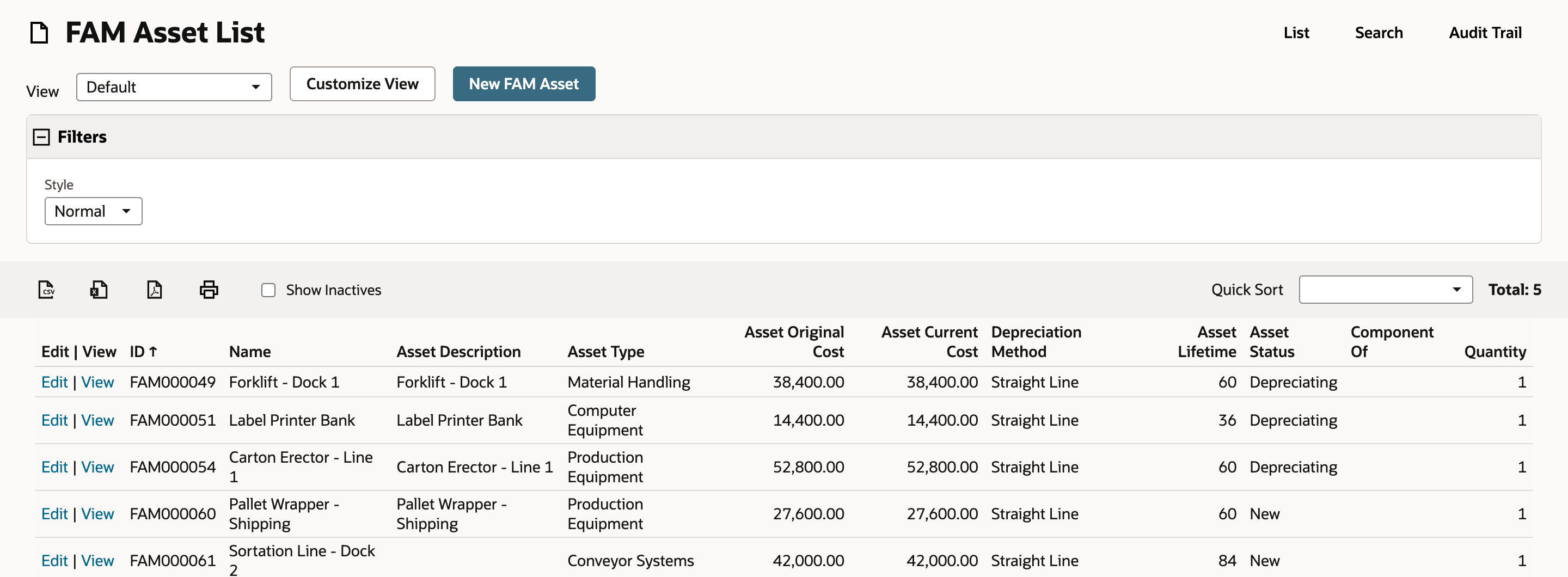This screenshot has width=1568, height=577.
Task: Edit asset FAM000051
Action: pyautogui.click(x=54, y=421)
